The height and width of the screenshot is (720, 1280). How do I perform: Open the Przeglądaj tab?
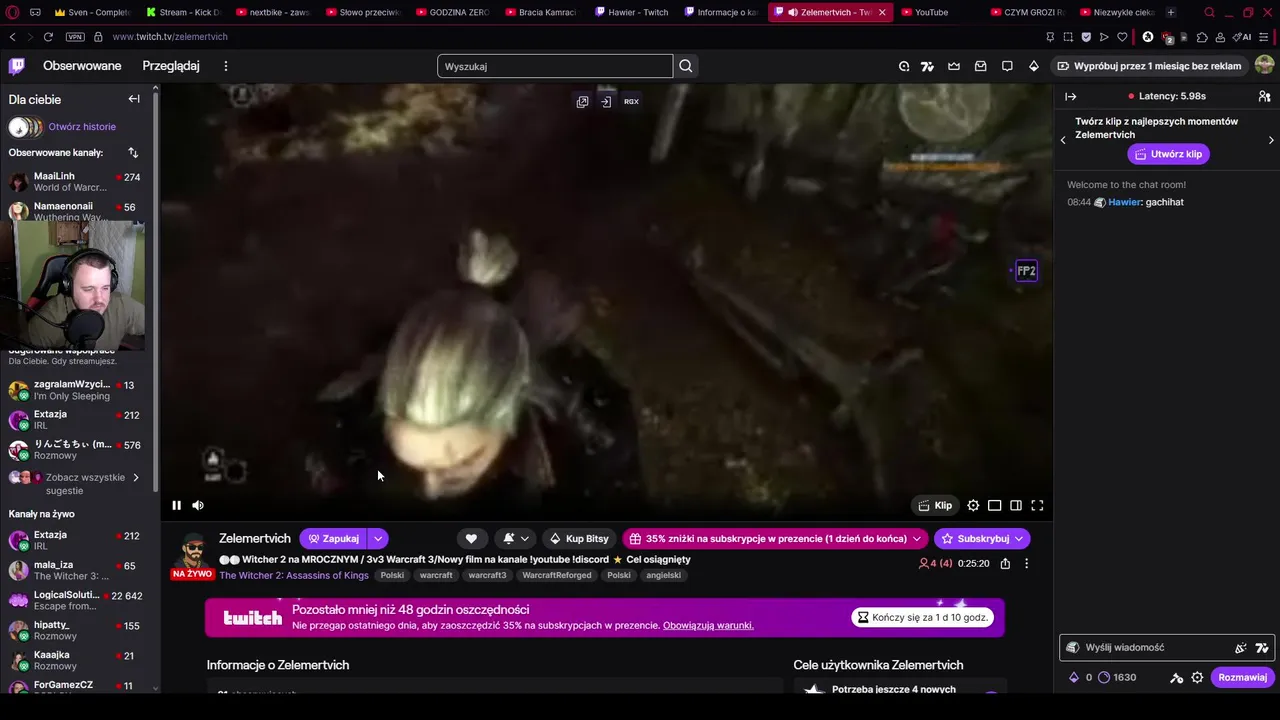tap(171, 66)
